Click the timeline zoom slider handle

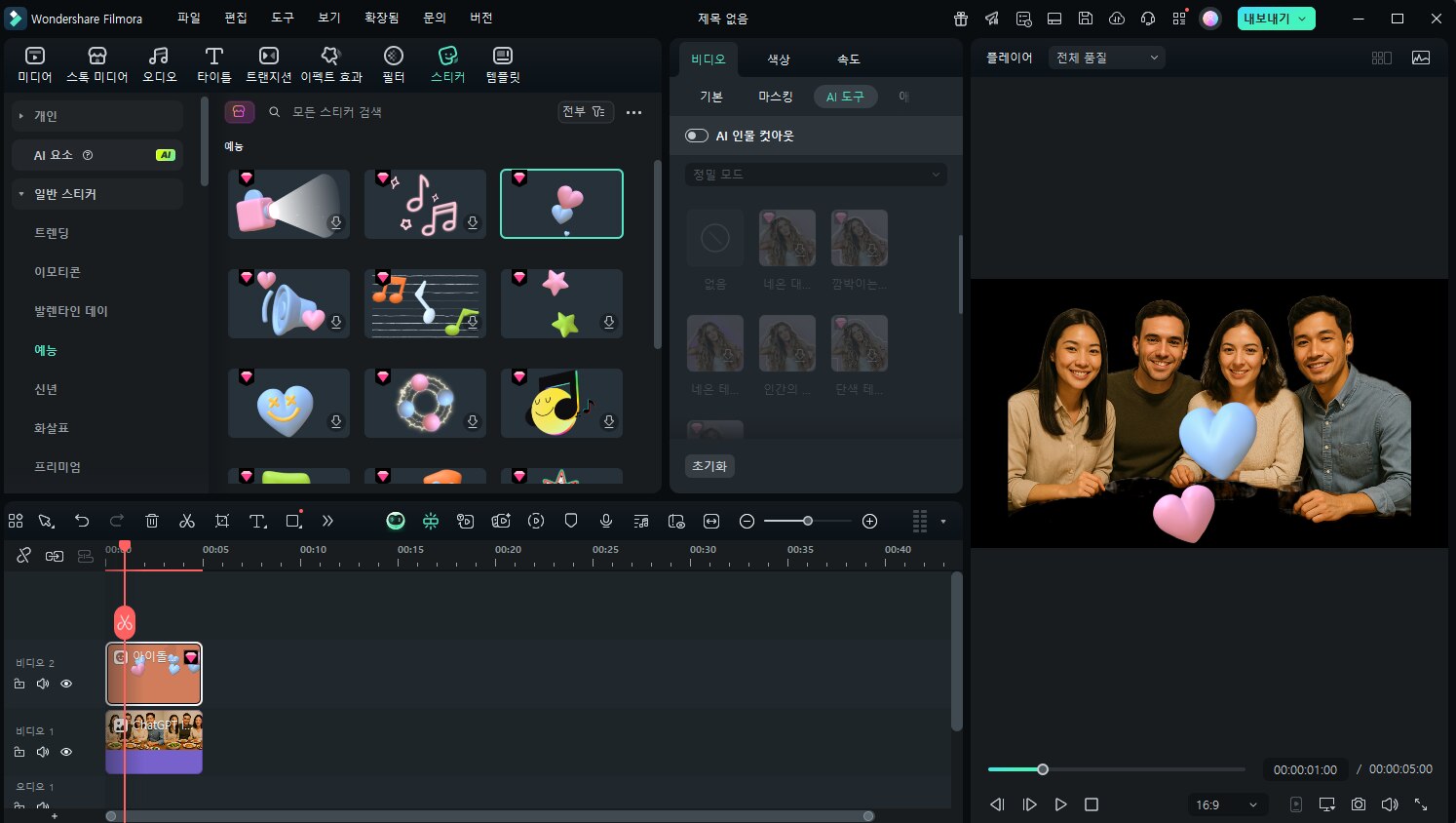(808, 521)
